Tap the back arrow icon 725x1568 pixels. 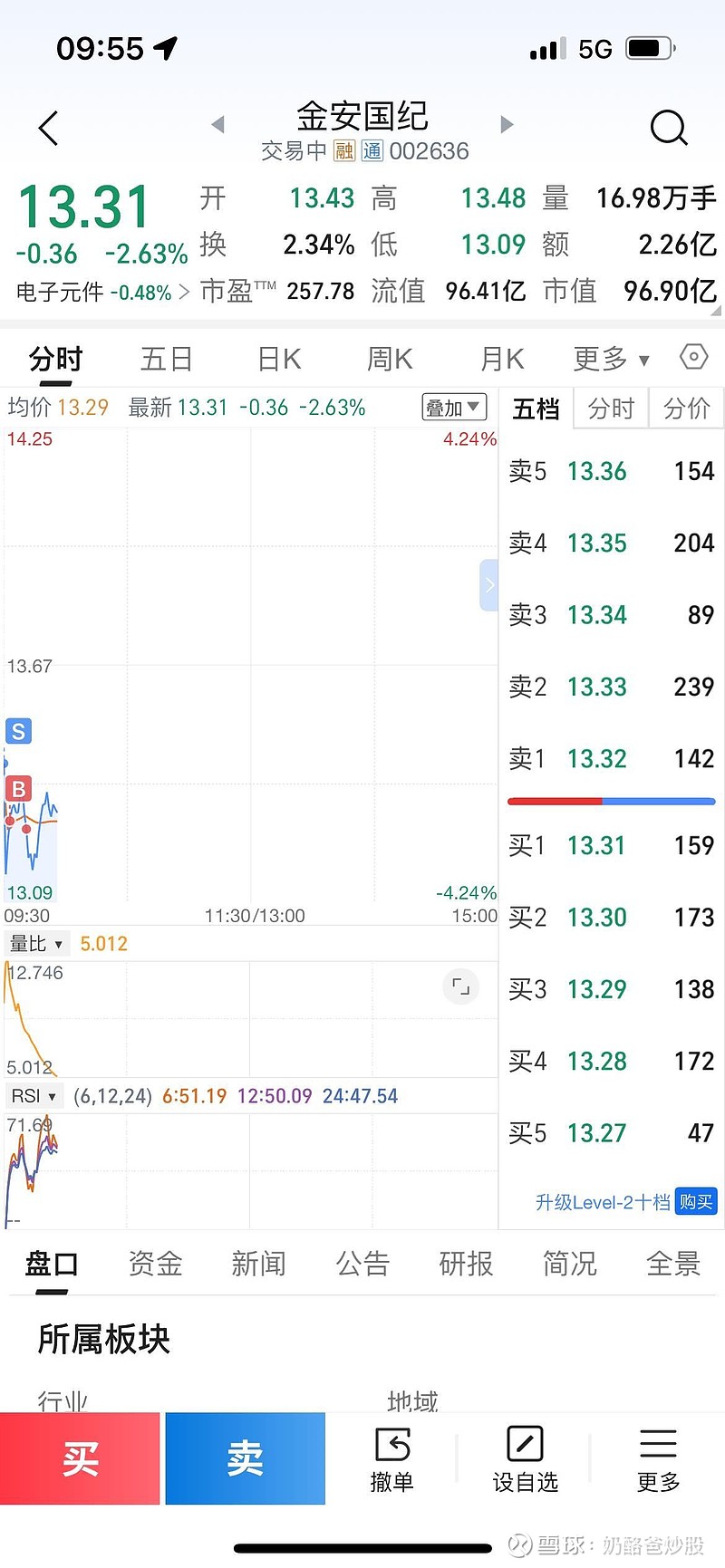49,128
